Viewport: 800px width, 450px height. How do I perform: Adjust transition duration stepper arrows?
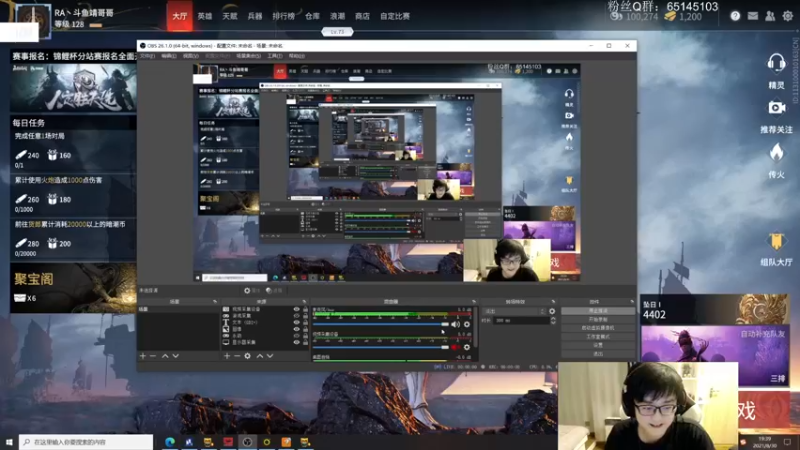[553, 320]
